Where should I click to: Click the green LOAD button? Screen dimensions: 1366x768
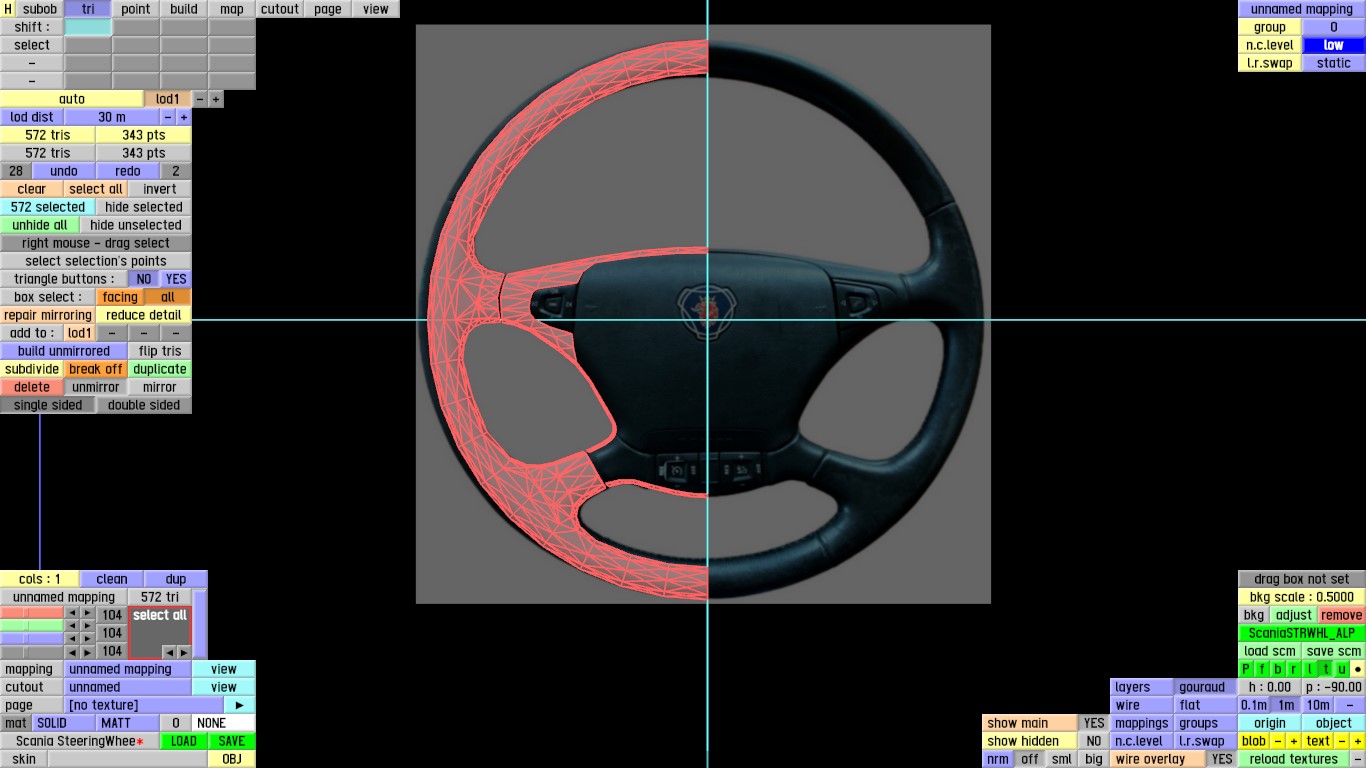pyautogui.click(x=184, y=741)
